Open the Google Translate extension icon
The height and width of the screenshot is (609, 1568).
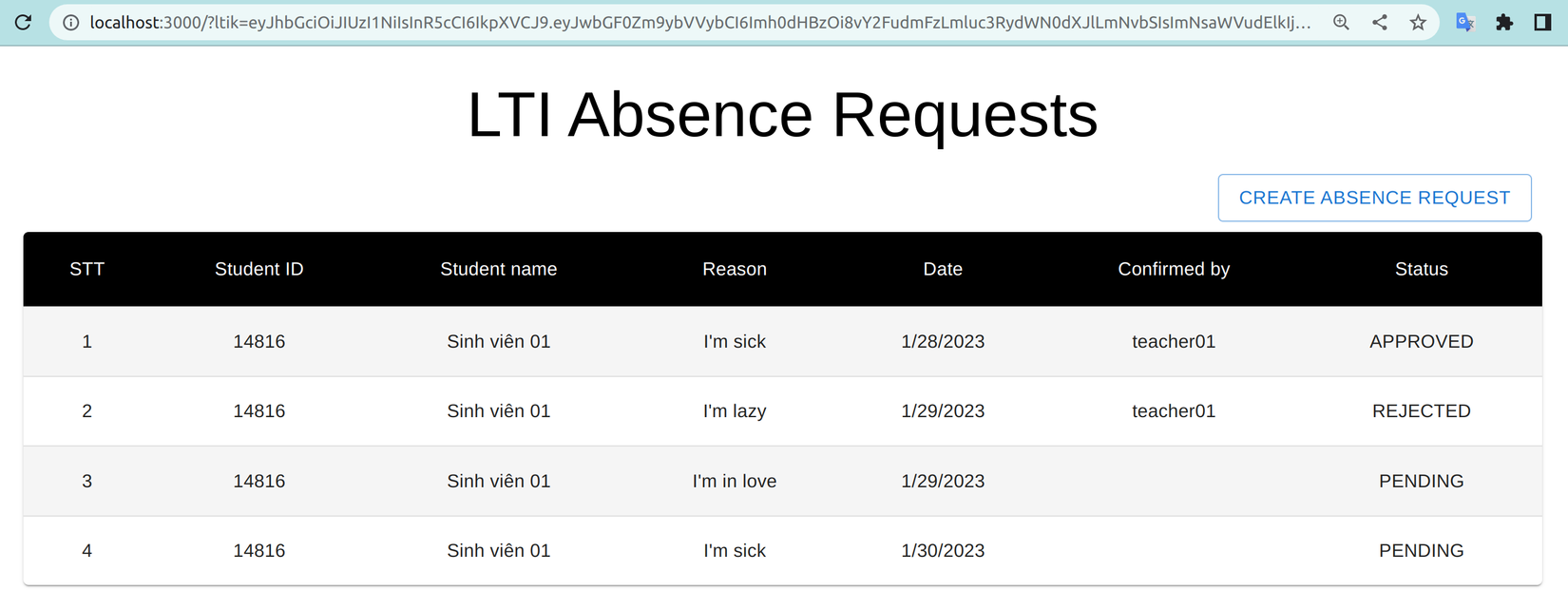(1464, 22)
